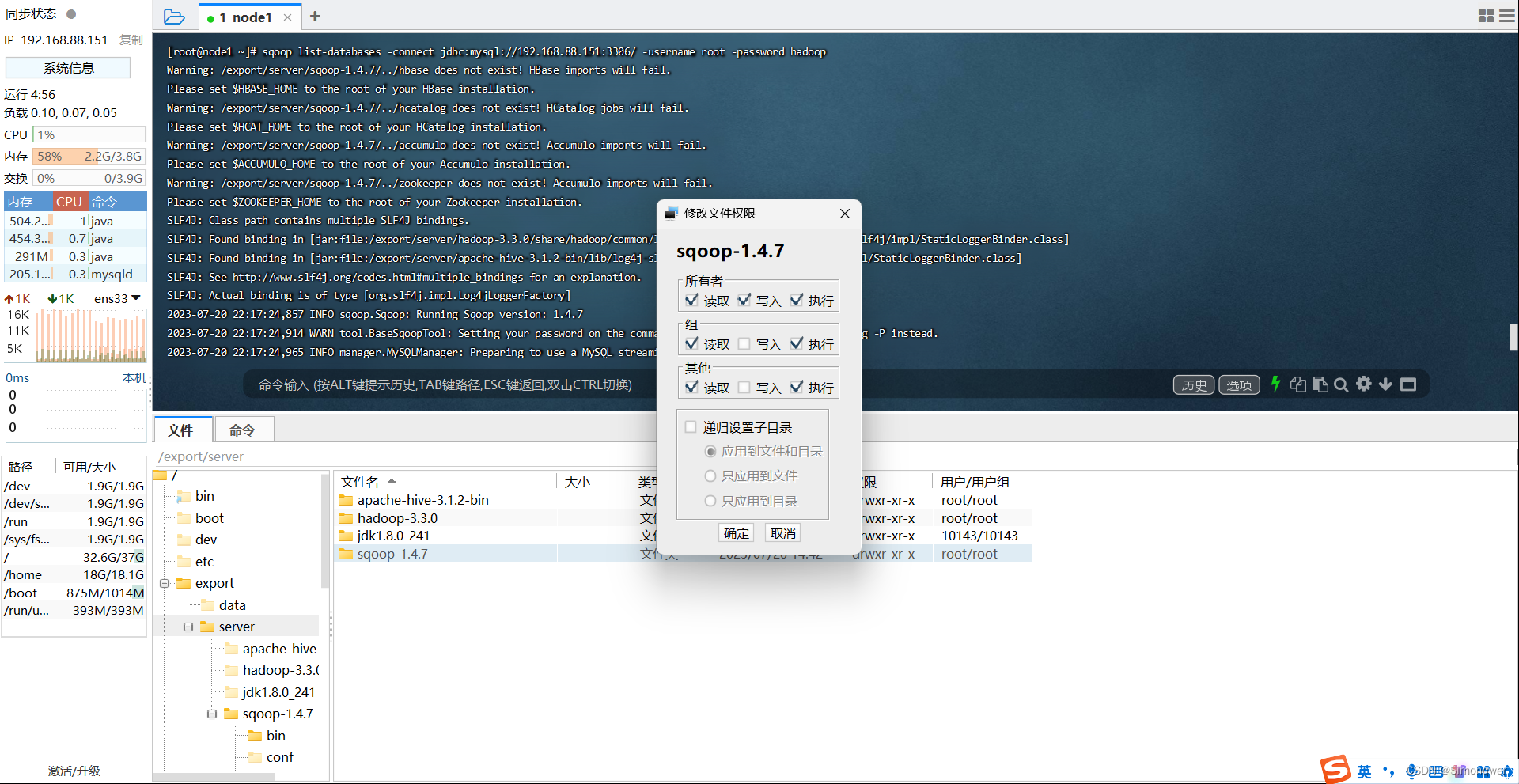
Task: Uncheck group 执行 permission
Action: 797,344
